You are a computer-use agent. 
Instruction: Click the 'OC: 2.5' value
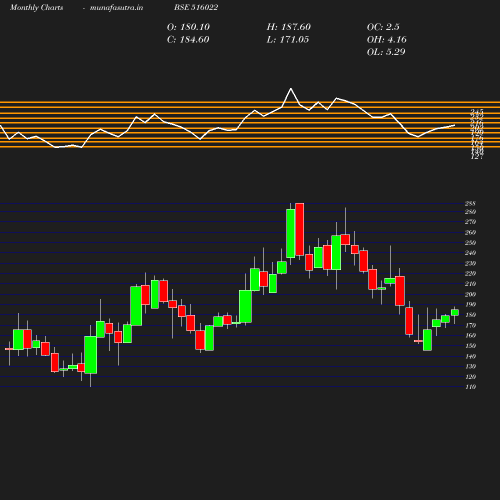(383, 27)
